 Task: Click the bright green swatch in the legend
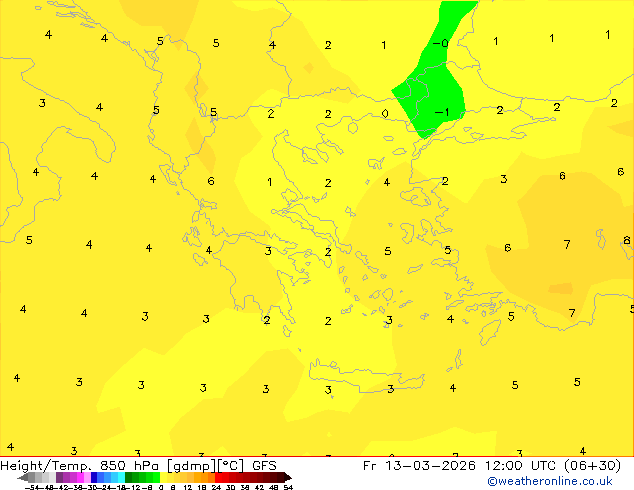tap(156, 477)
